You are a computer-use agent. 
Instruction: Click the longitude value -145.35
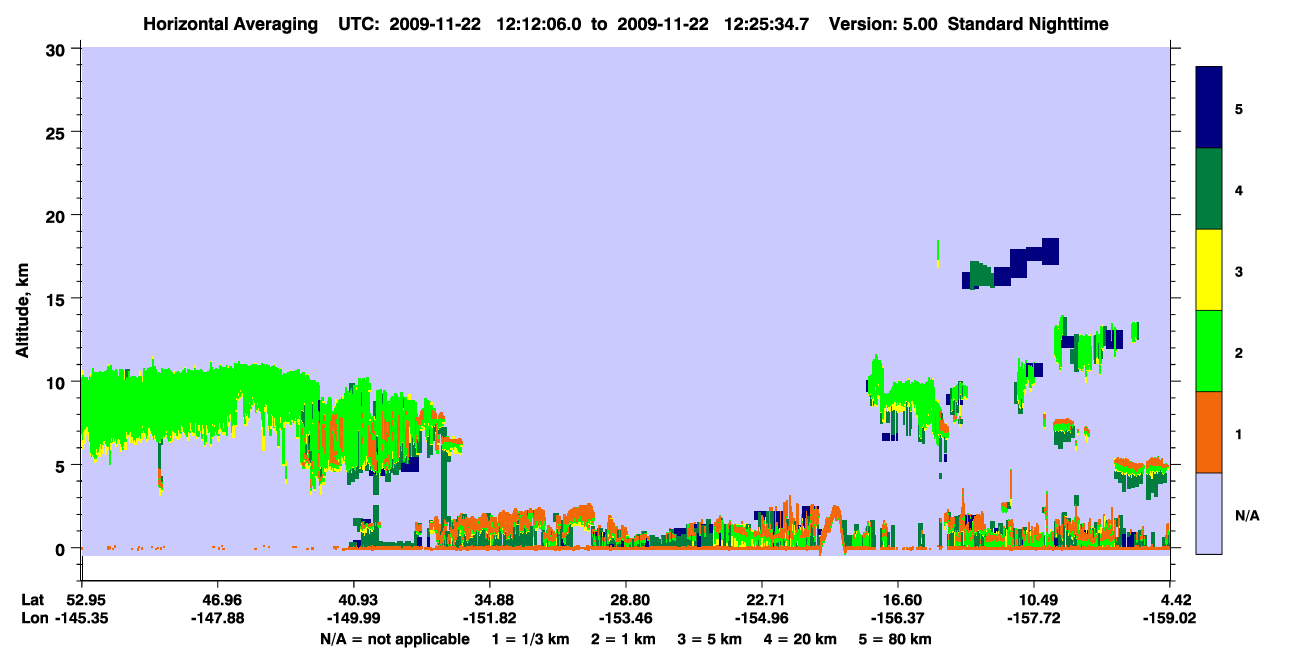81,619
